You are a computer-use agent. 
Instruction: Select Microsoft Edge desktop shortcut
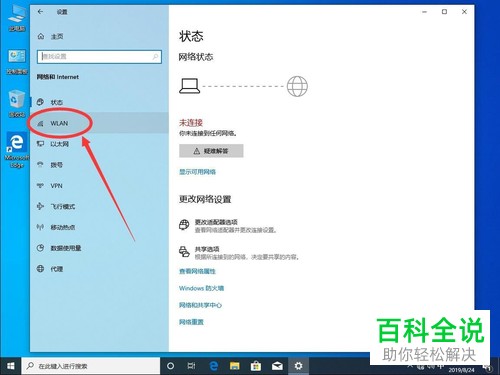17,150
